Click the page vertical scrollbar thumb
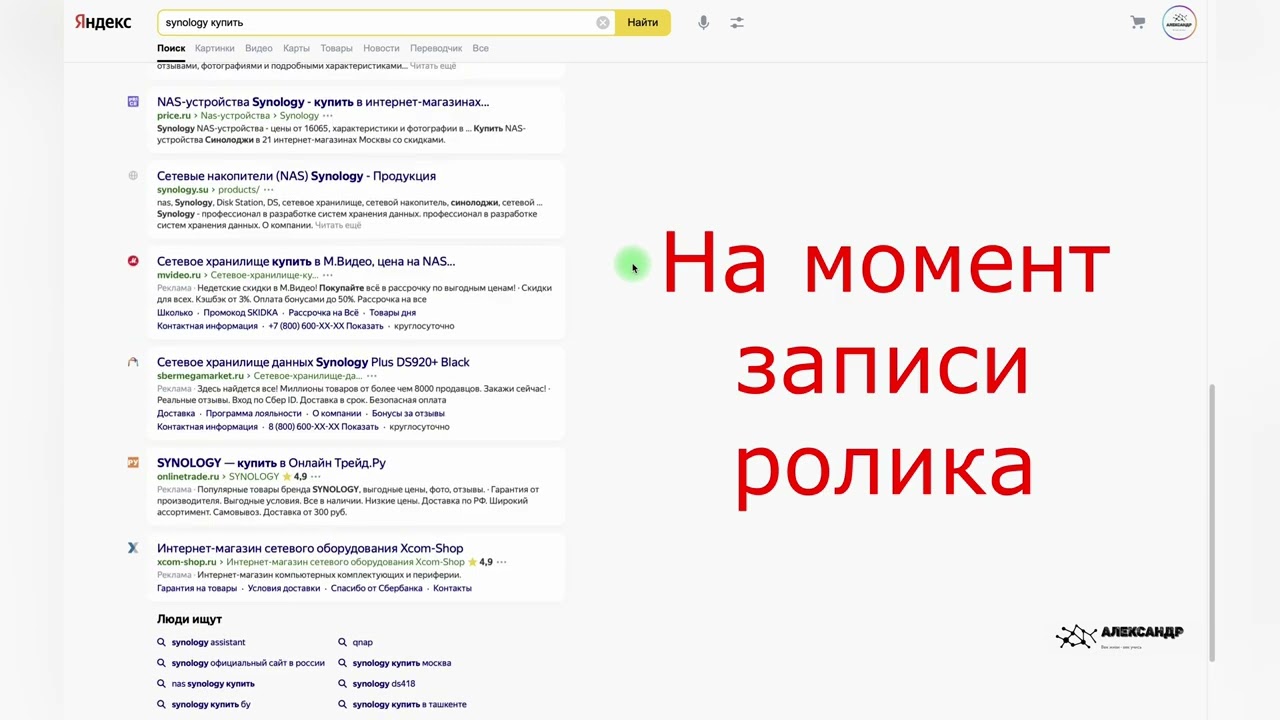 click(1212, 522)
